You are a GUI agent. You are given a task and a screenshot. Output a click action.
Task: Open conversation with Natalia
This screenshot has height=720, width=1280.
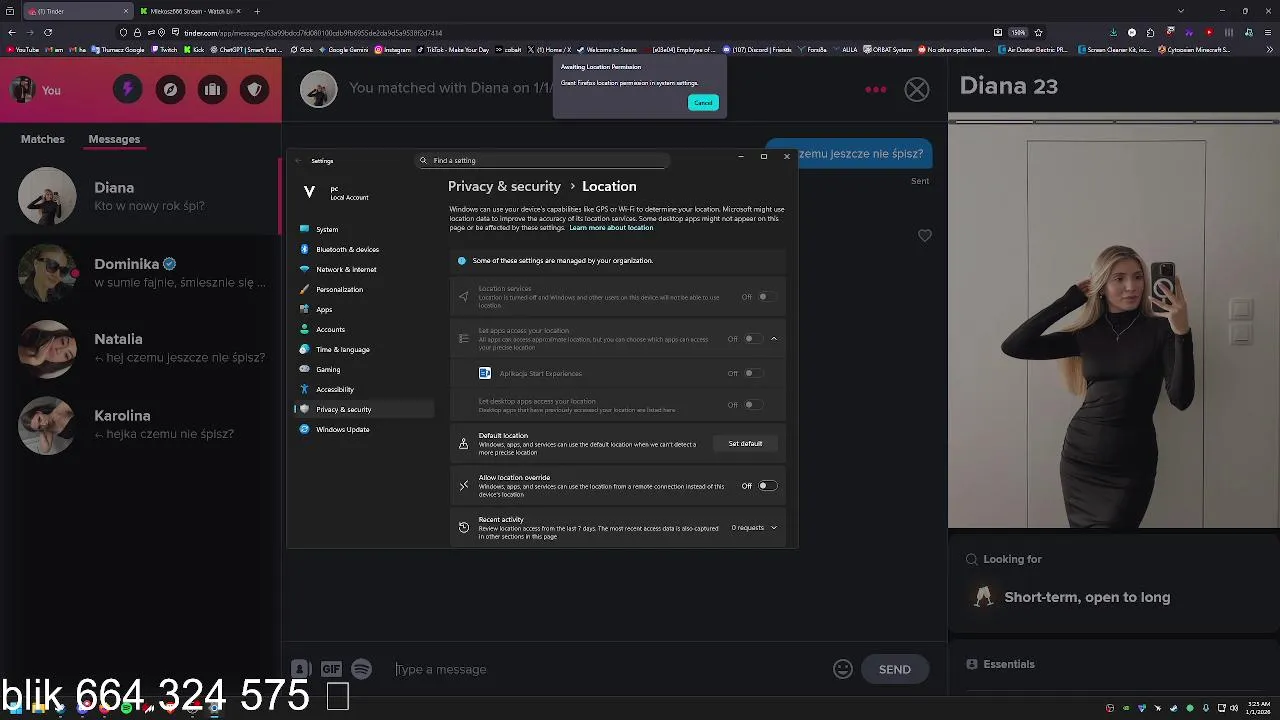click(141, 349)
